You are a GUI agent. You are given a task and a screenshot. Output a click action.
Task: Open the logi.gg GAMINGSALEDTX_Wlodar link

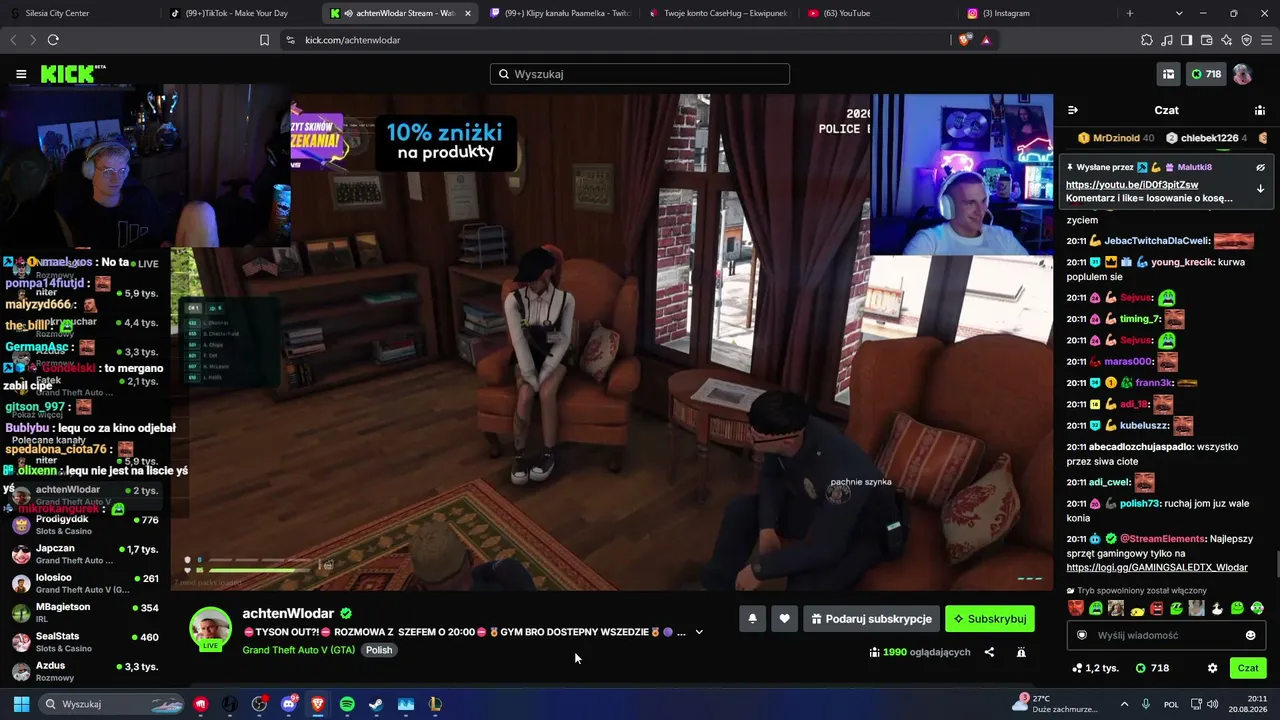click(x=1157, y=568)
